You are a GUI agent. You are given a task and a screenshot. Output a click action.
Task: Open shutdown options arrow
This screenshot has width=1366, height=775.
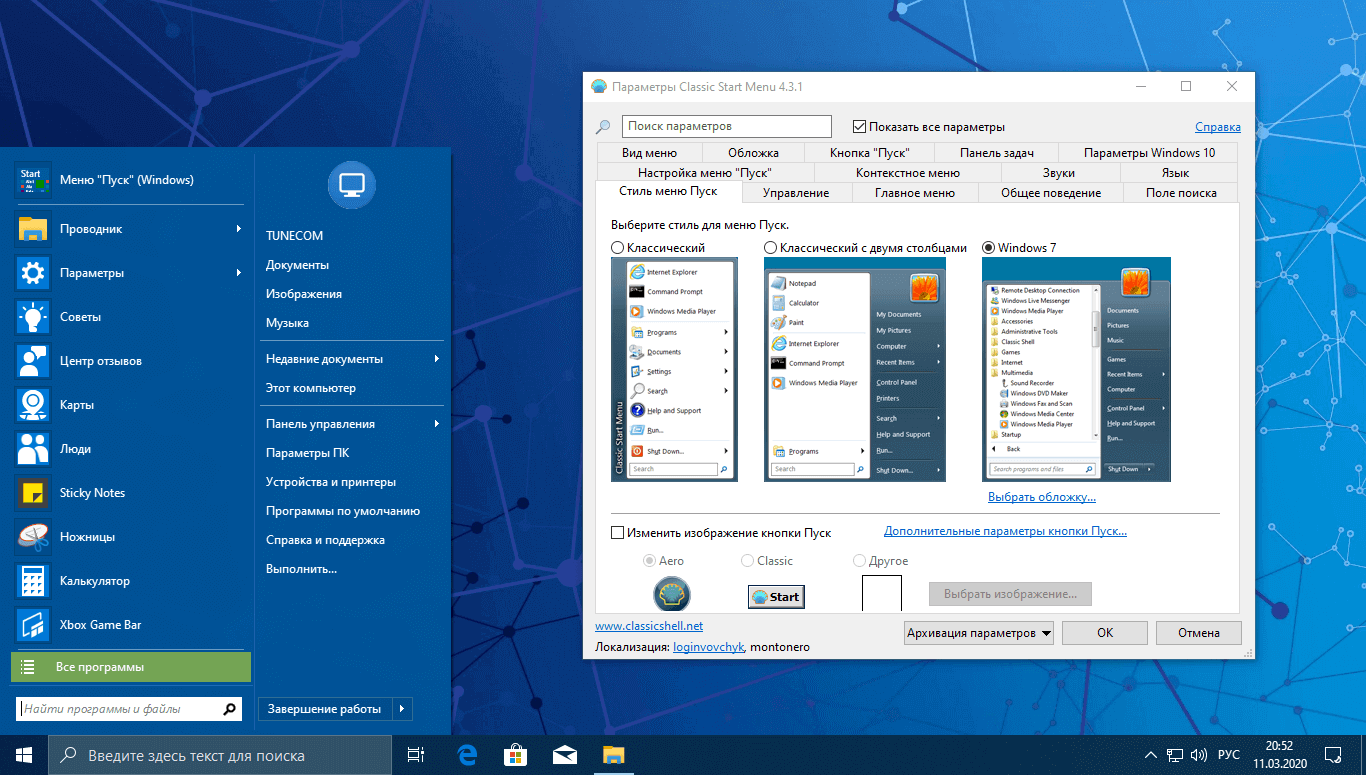pos(402,709)
